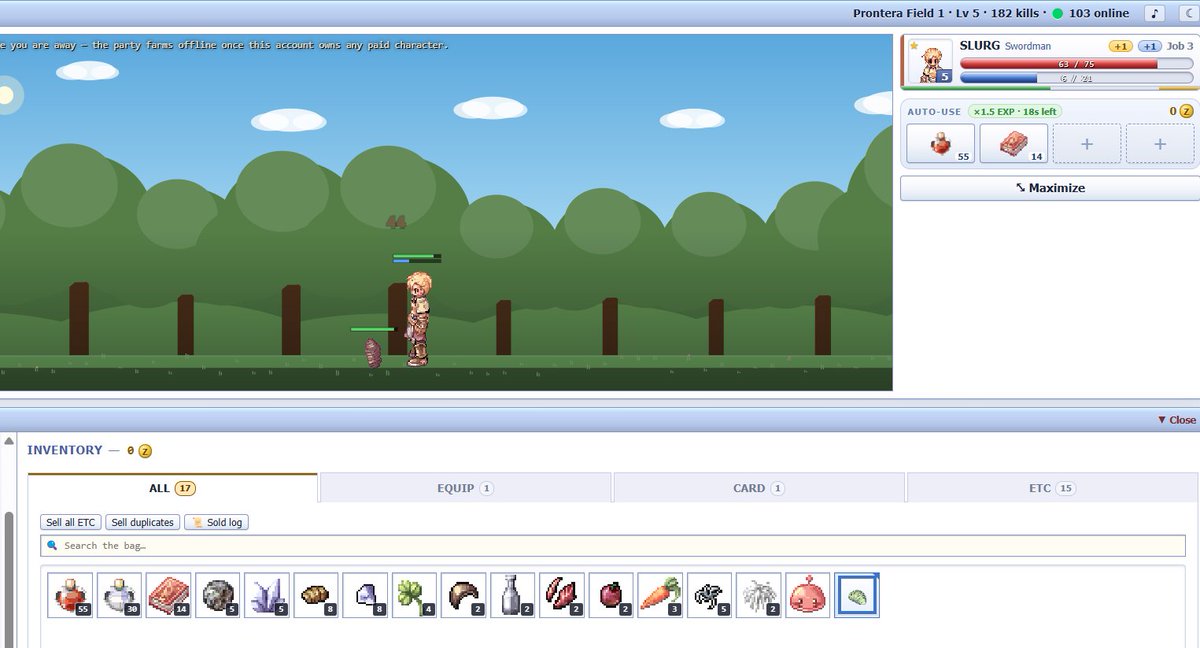Add item to the last empty auto-use slot
This screenshot has width=1200, height=648.
[1160, 144]
